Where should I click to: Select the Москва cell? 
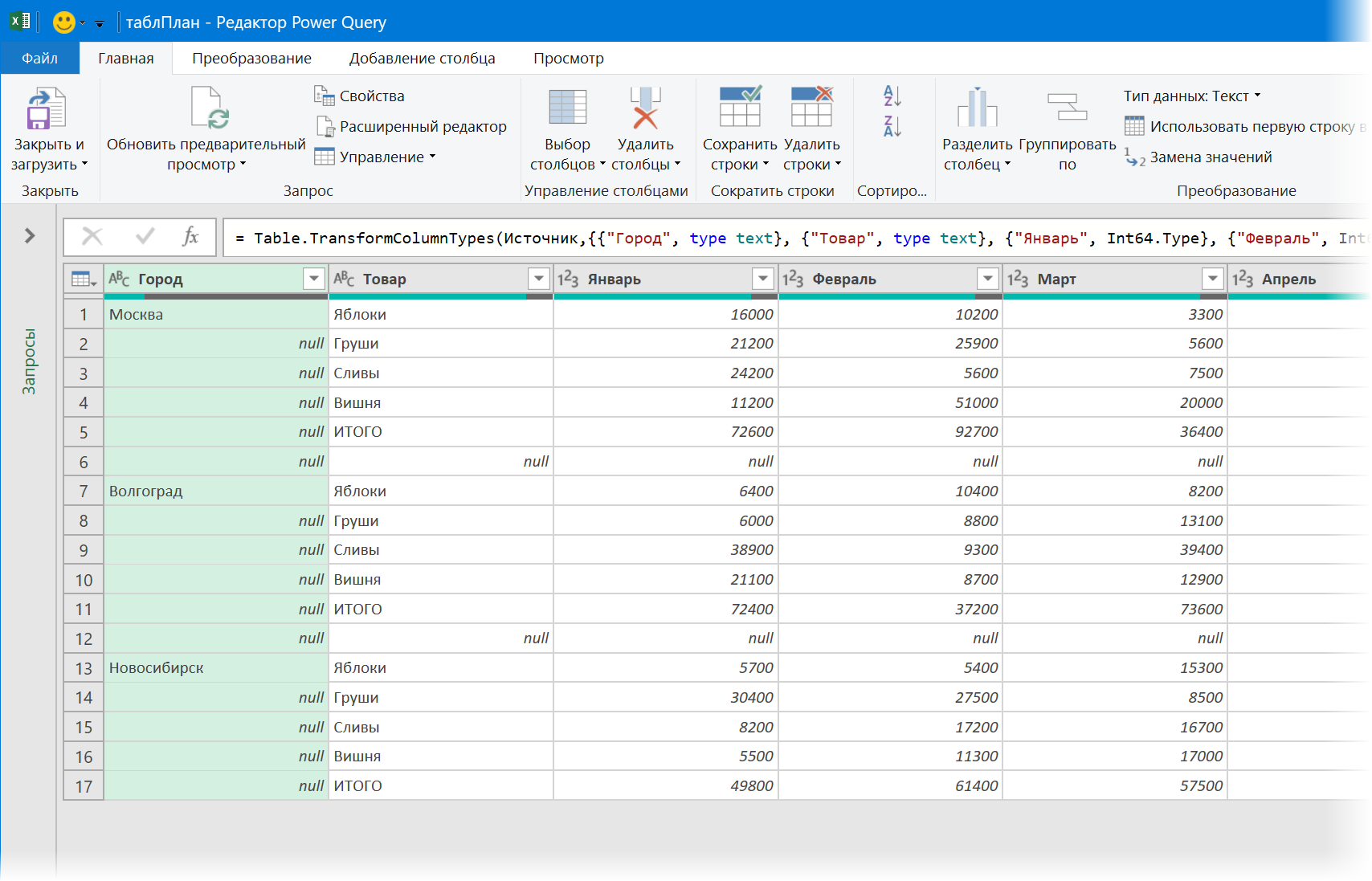[216, 314]
